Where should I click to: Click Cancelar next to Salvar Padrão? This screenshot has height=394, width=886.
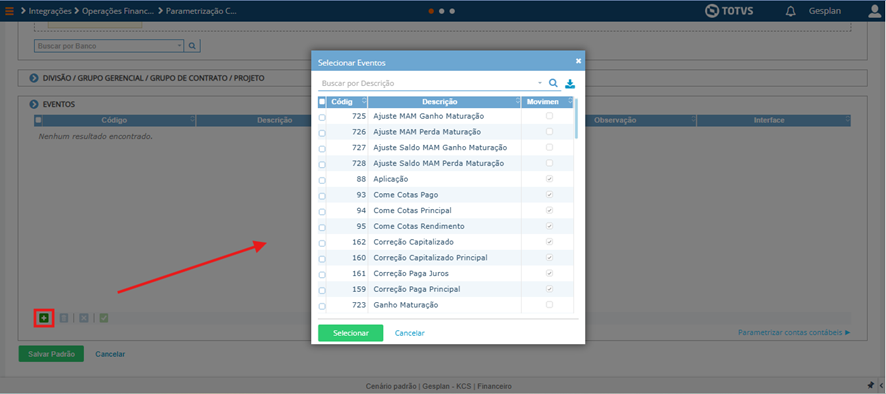click(110, 354)
